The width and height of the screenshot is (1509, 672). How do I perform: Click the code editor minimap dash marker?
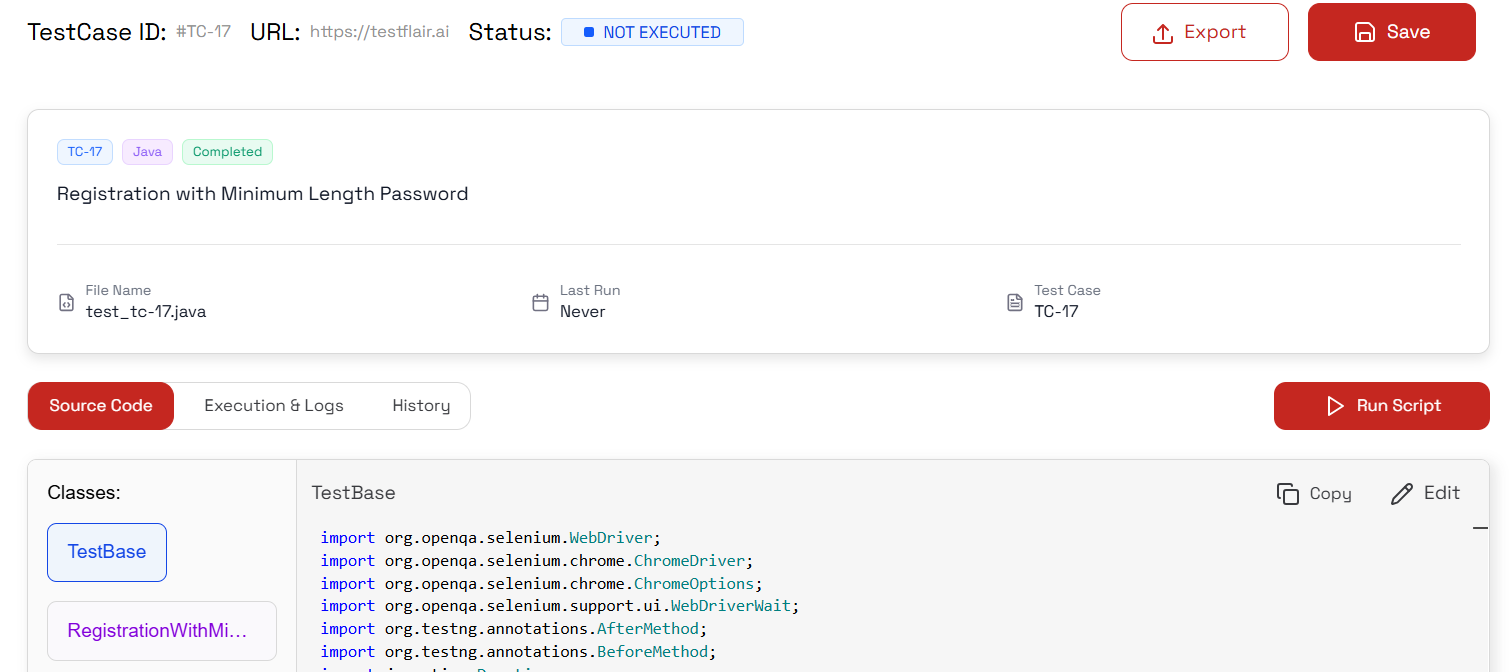[1481, 529]
